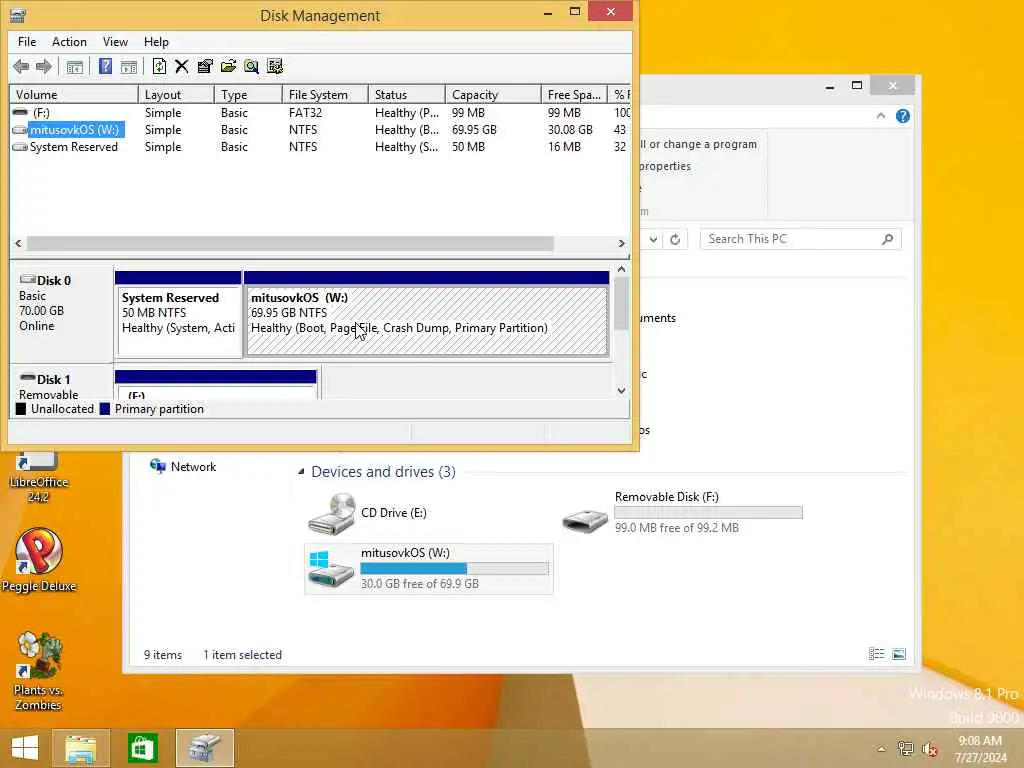The width and height of the screenshot is (1024, 768).
Task: Collapse the Explorer ribbon with the chevron
Action: pyautogui.click(x=880, y=116)
